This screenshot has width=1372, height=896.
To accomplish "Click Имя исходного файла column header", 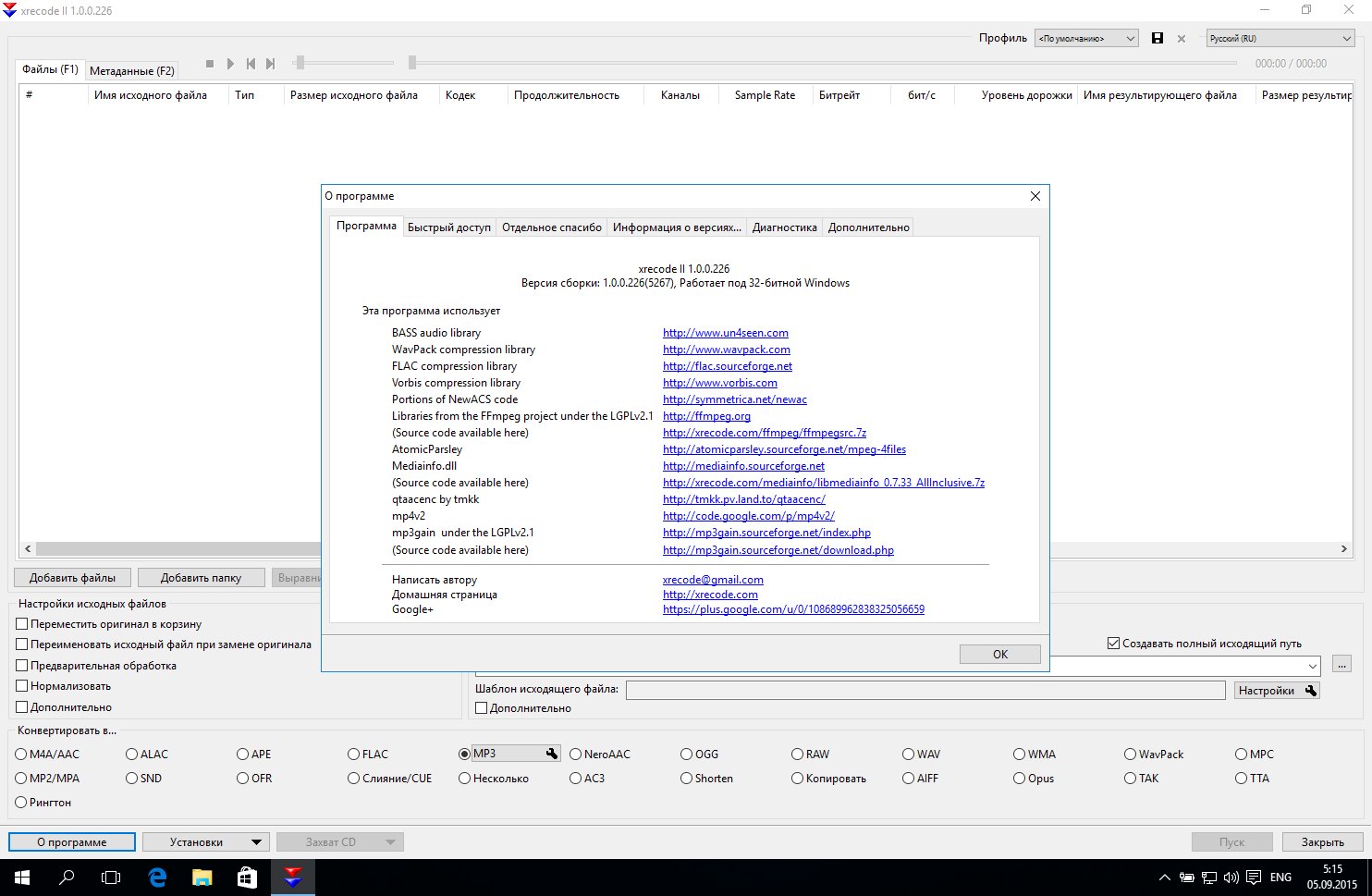I will pyautogui.click(x=151, y=95).
